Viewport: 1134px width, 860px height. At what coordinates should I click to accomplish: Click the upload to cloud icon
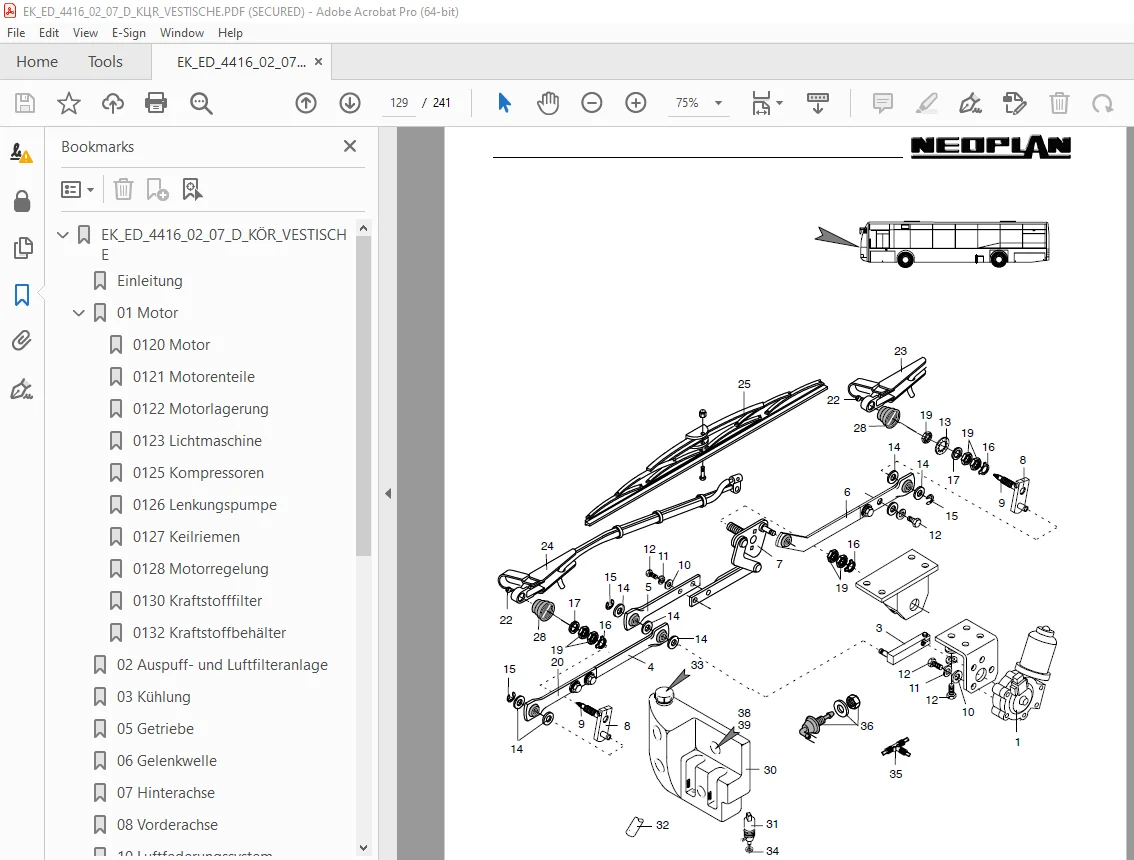[x=113, y=103]
